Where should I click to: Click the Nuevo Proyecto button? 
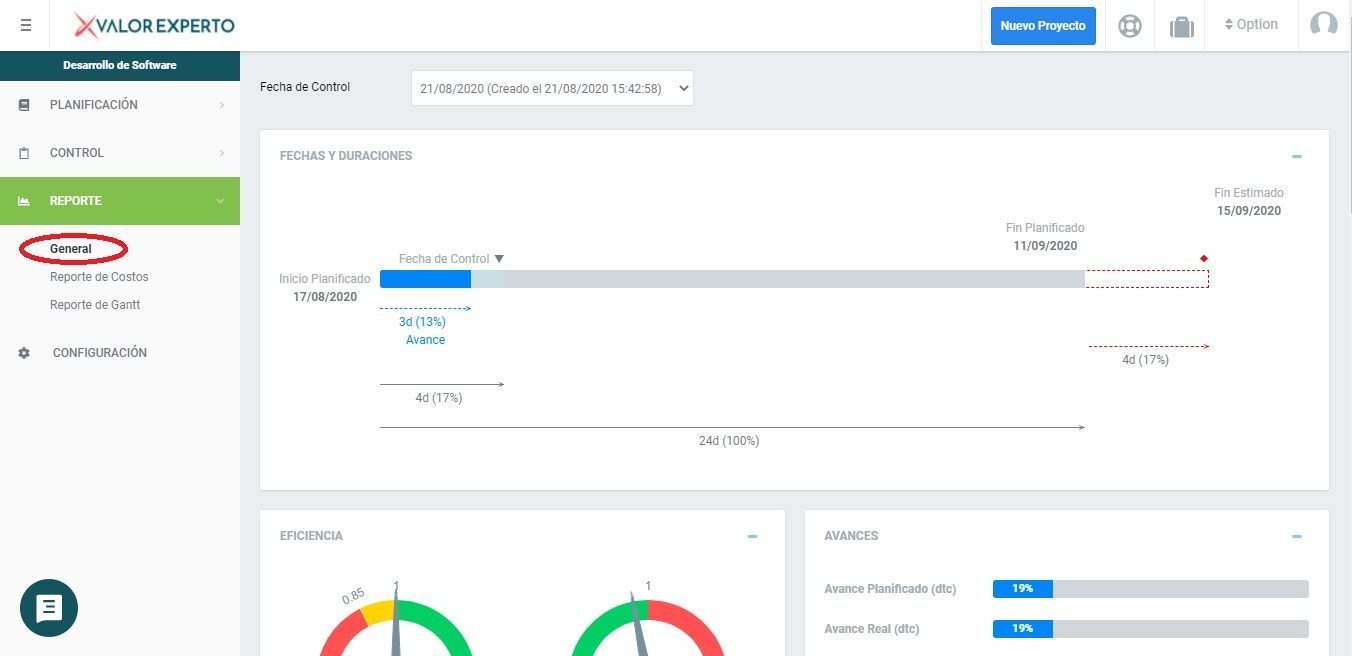(1043, 26)
